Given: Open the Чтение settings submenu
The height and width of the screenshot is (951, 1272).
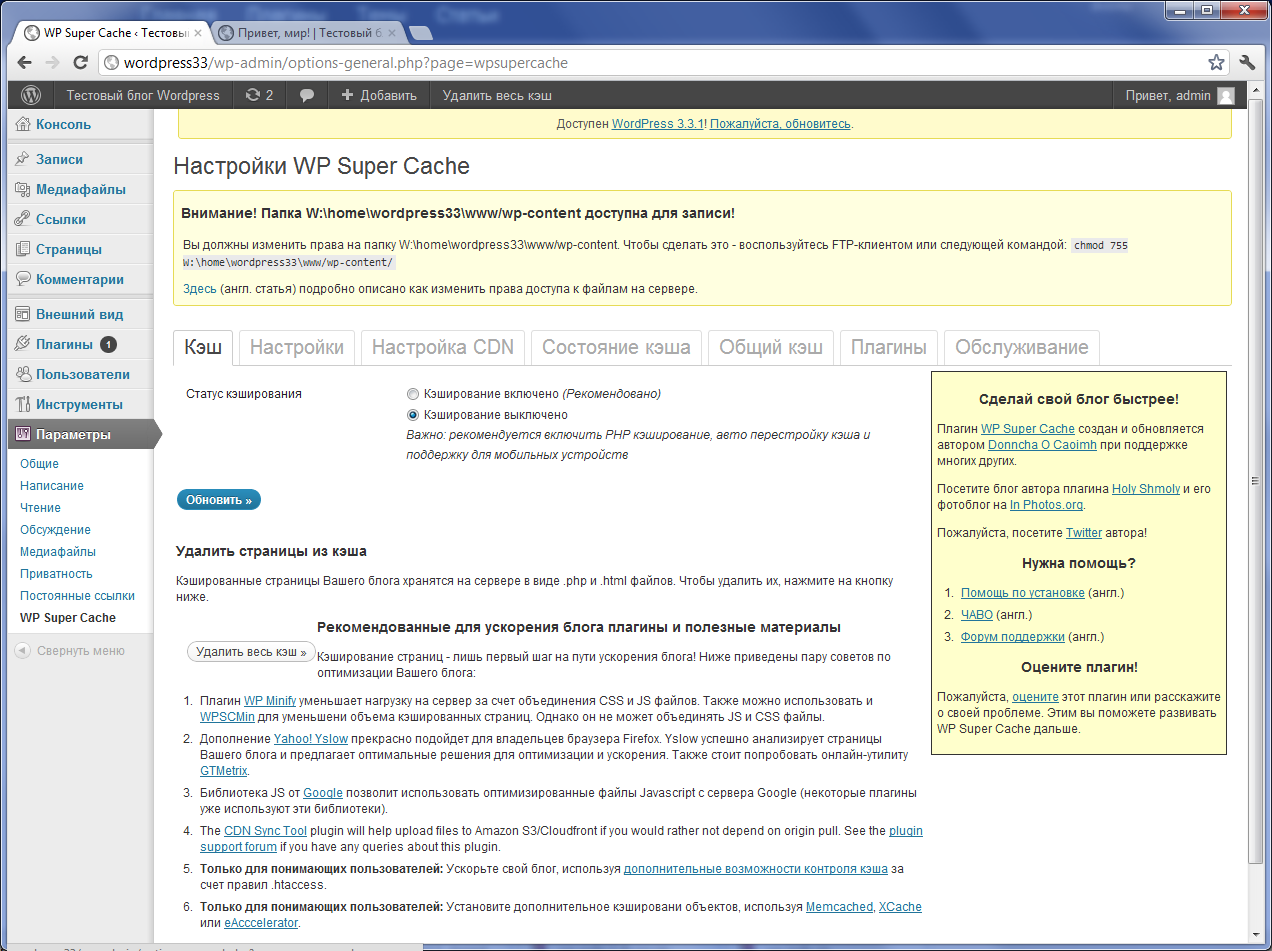Looking at the screenshot, I should 40,508.
